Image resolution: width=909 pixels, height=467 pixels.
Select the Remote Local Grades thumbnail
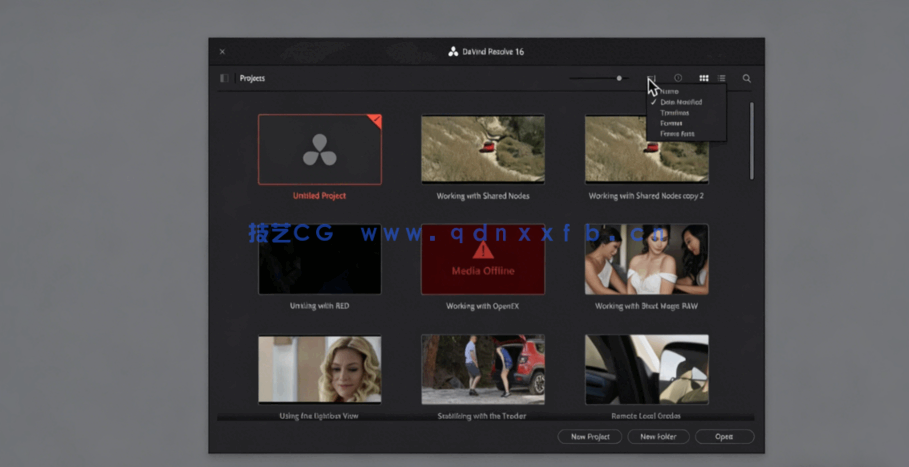point(646,369)
